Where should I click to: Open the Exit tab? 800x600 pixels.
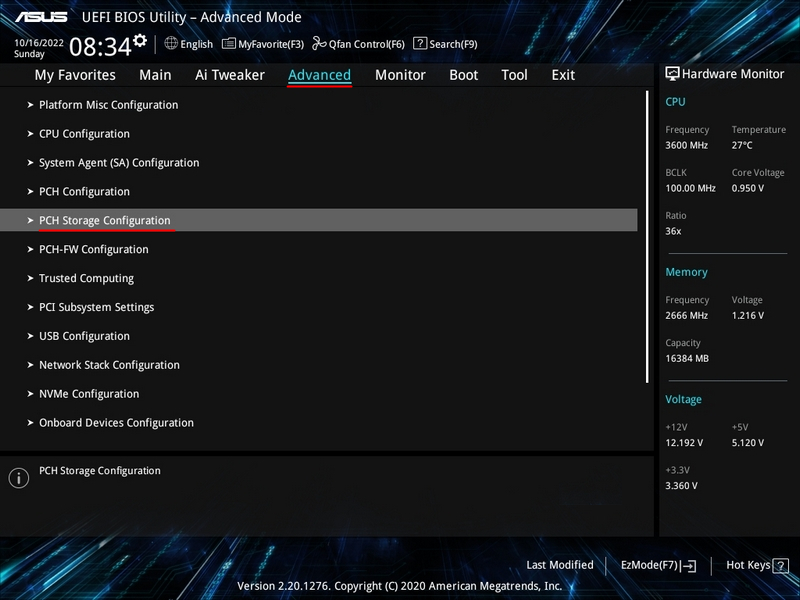point(563,75)
